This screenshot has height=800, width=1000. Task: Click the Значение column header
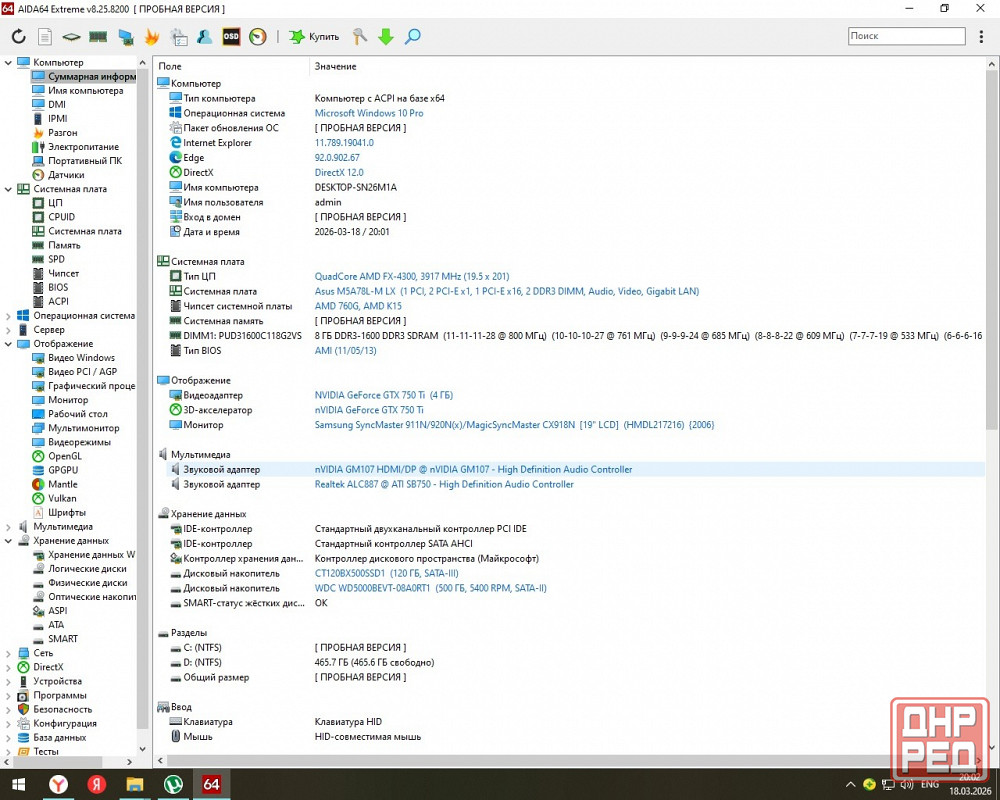click(x=335, y=66)
